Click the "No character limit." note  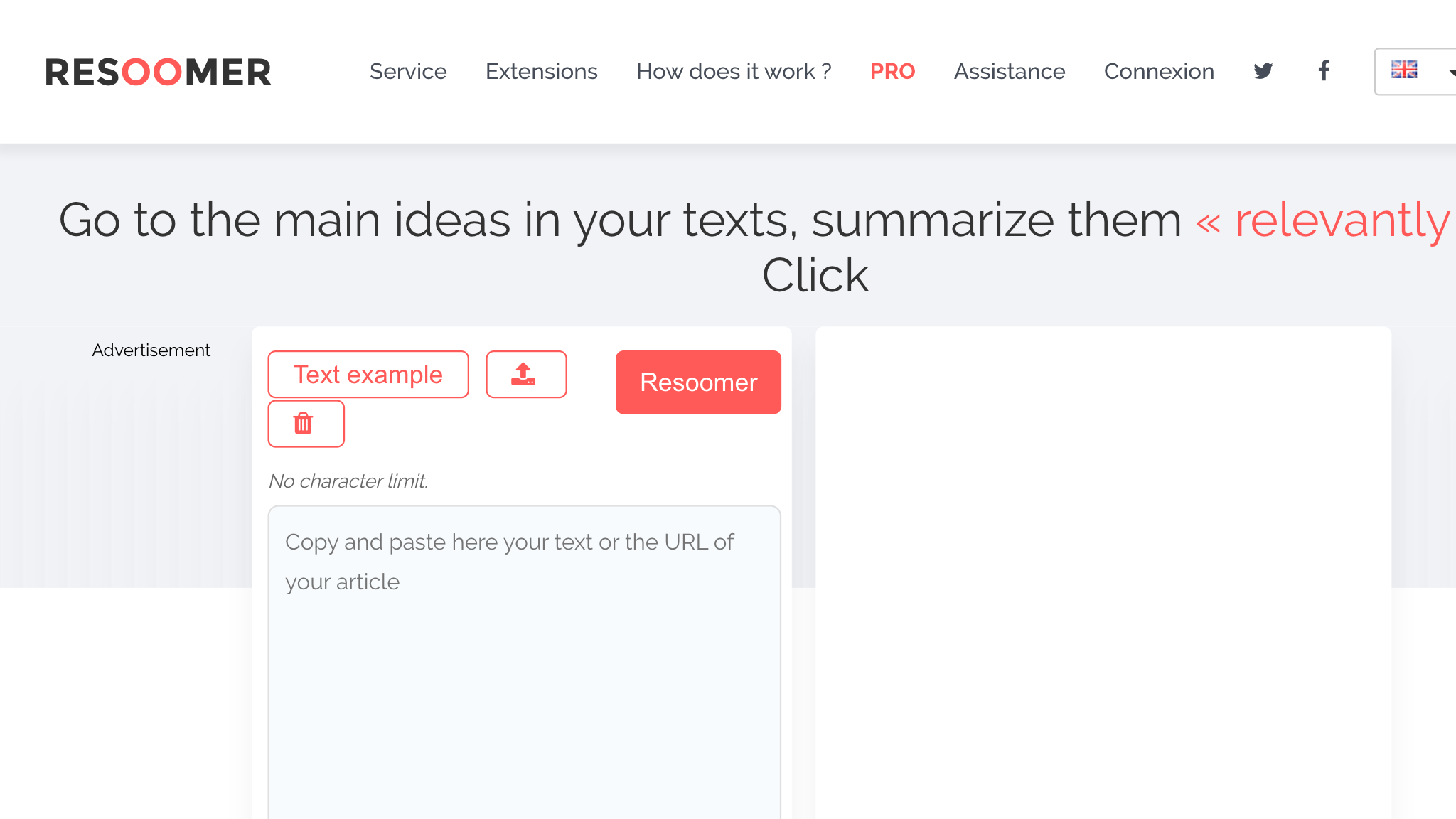(348, 481)
